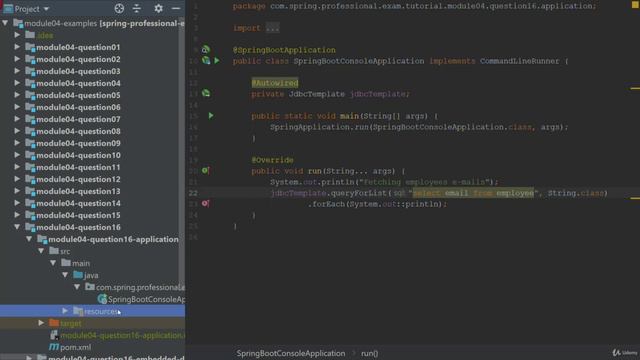Screen dimensions: 640x360
Task: Collapse the module04-examples root node
Action: 5,23
